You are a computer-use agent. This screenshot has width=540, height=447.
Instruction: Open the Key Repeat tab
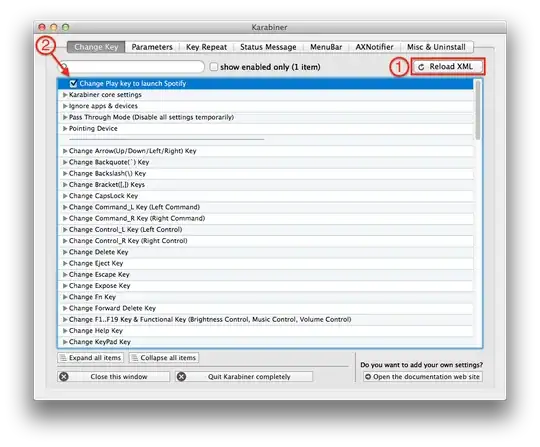[206, 47]
